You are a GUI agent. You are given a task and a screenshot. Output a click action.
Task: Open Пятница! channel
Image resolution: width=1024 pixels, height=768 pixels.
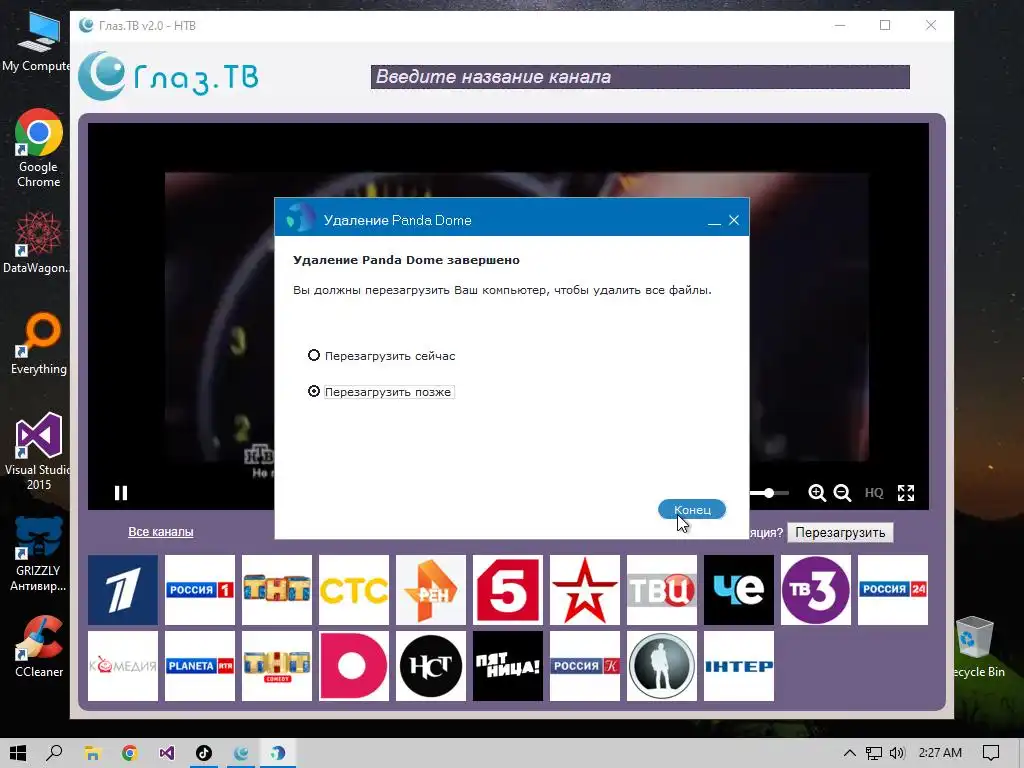pyautogui.click(x=508, y=665)
